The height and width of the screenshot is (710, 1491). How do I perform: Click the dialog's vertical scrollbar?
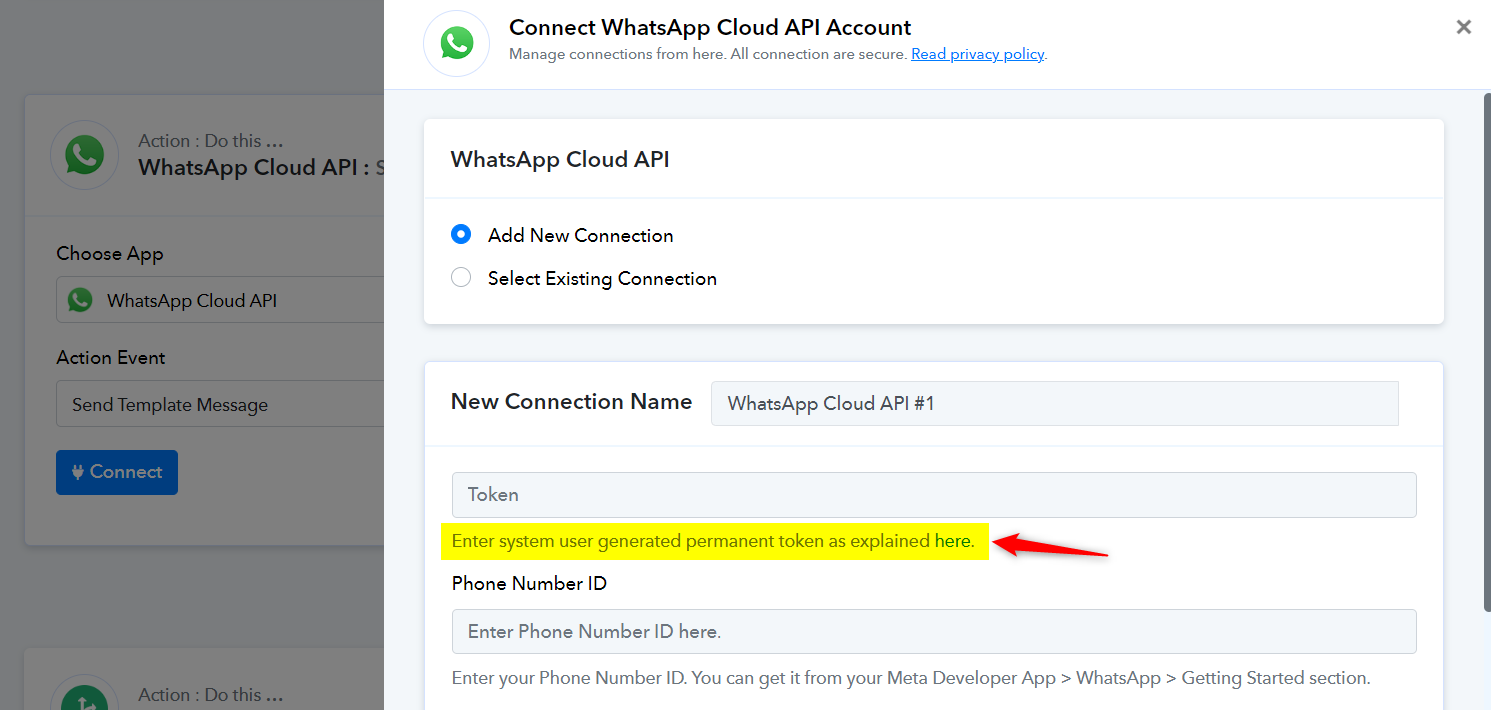click(1486, 350)
